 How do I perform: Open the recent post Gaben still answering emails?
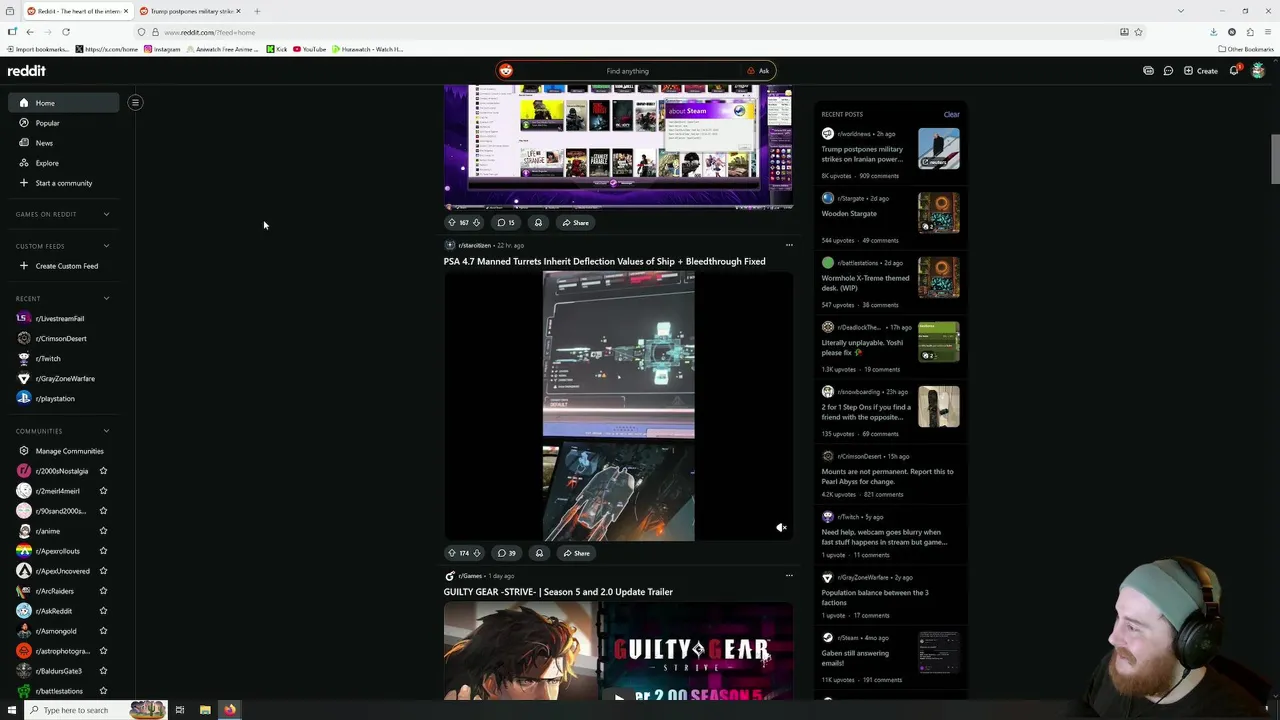[x=855, y=658]
